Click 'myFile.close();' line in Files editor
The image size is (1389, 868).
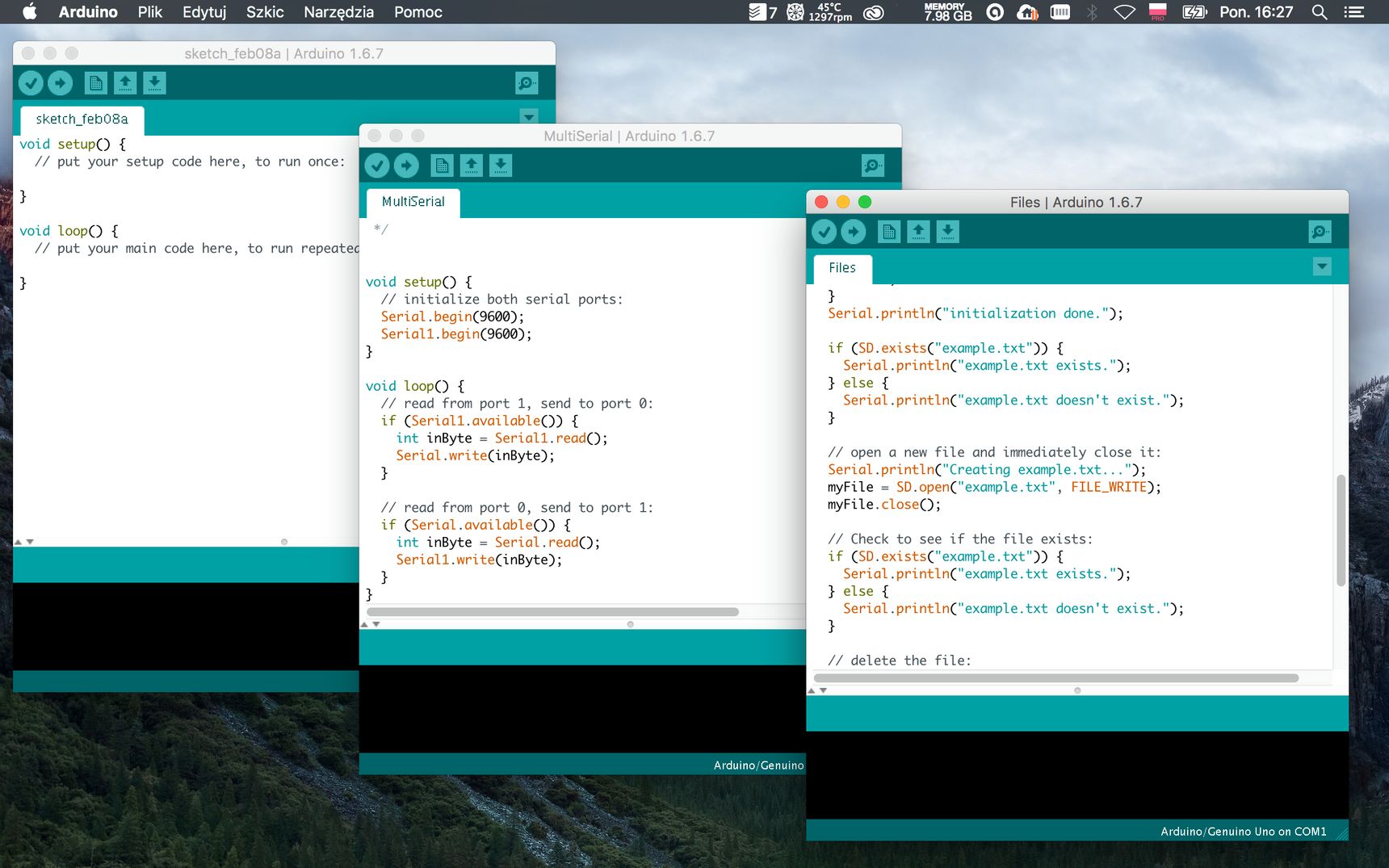pyautogui.click(x=884, y=505)
